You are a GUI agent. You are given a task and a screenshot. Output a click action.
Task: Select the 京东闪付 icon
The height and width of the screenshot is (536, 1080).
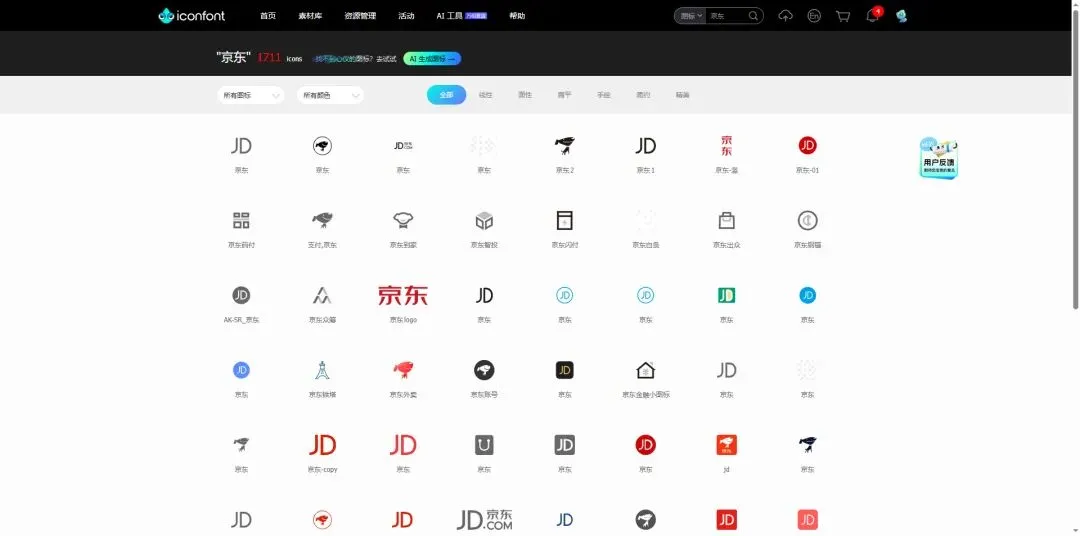565,220
